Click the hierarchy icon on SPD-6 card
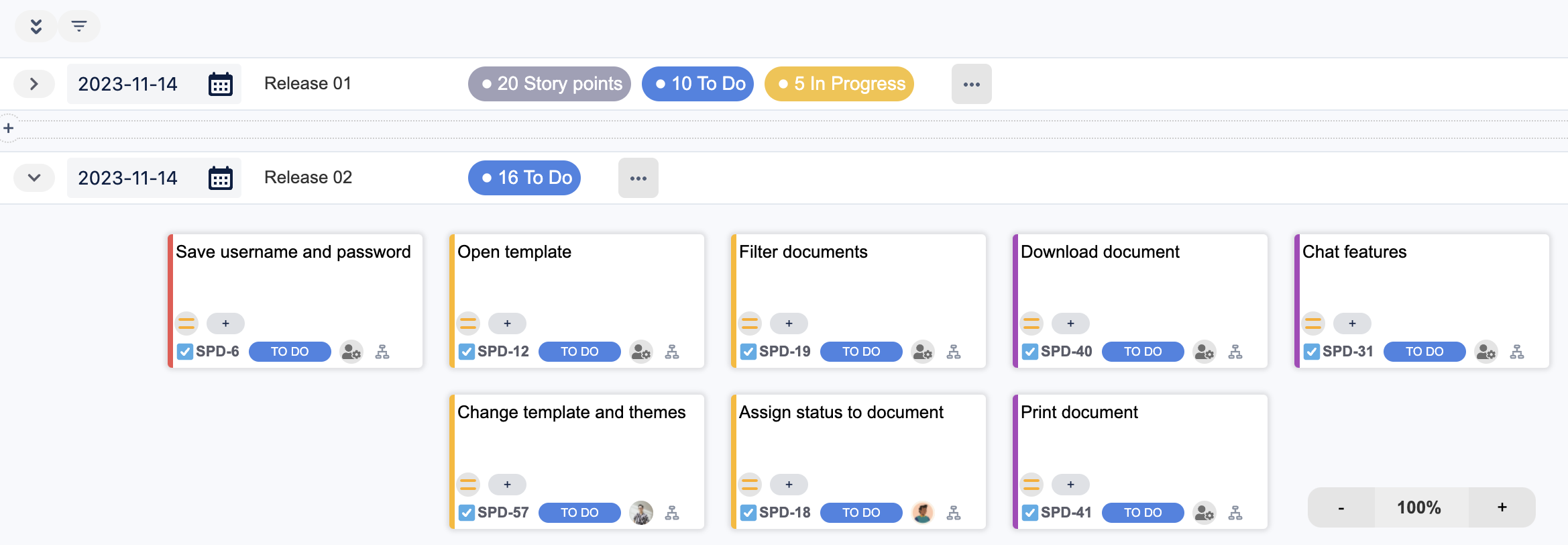Viewport: 1568px width, 545px height. pyautogui.click(x=382, y=352)
